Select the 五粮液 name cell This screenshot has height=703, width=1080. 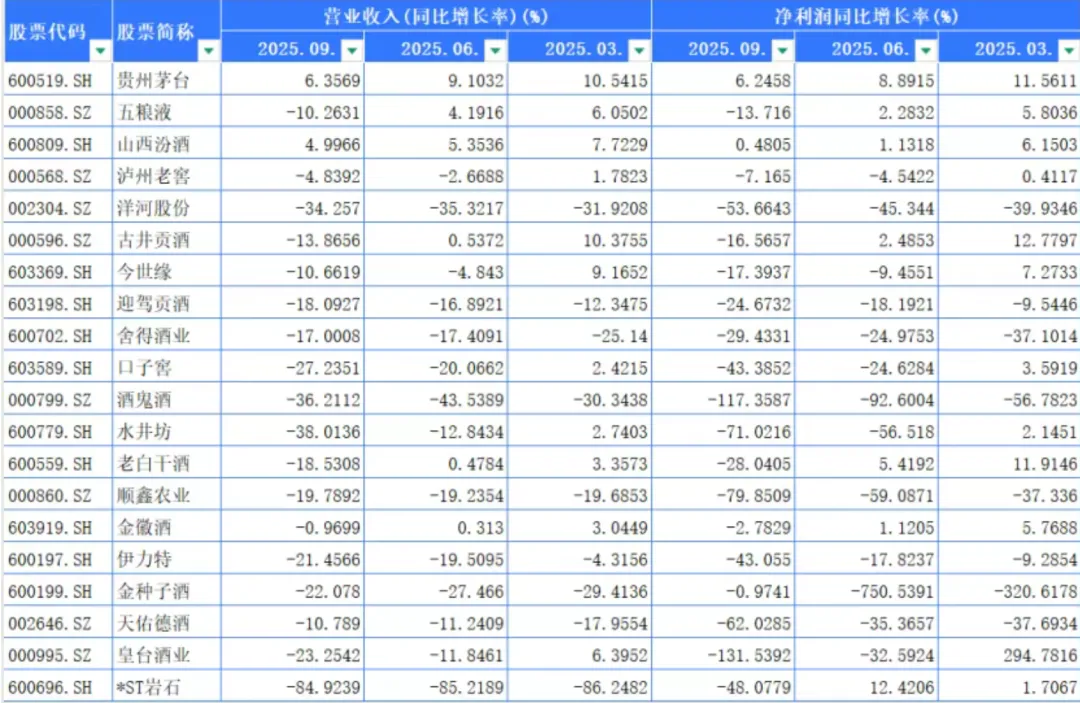tap(167, 112)
